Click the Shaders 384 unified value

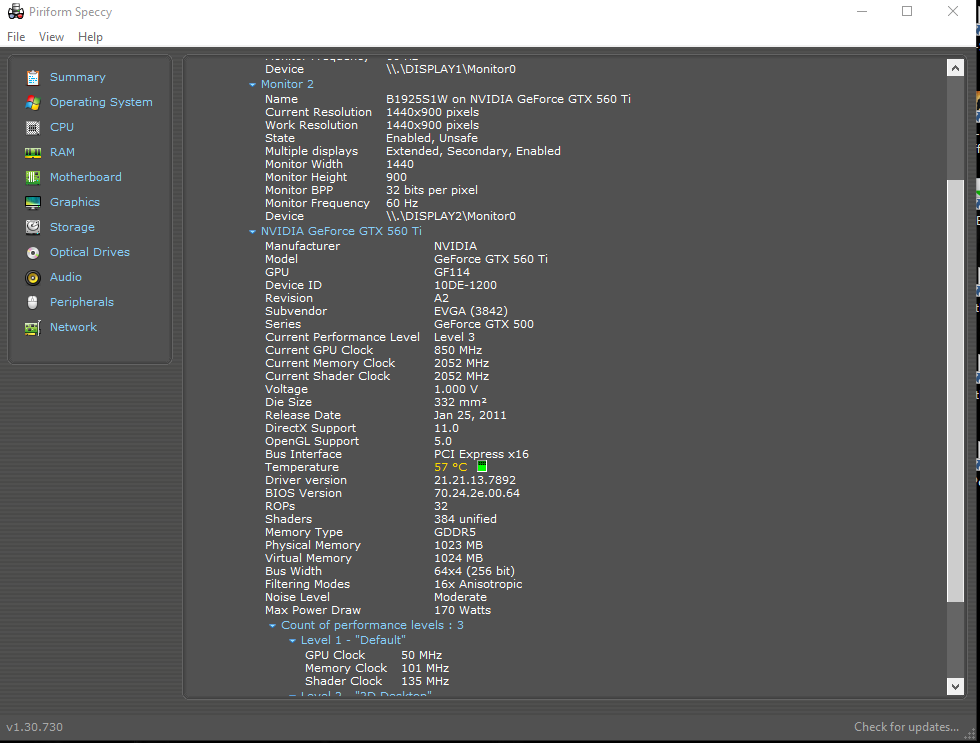[x=466, y=519]
